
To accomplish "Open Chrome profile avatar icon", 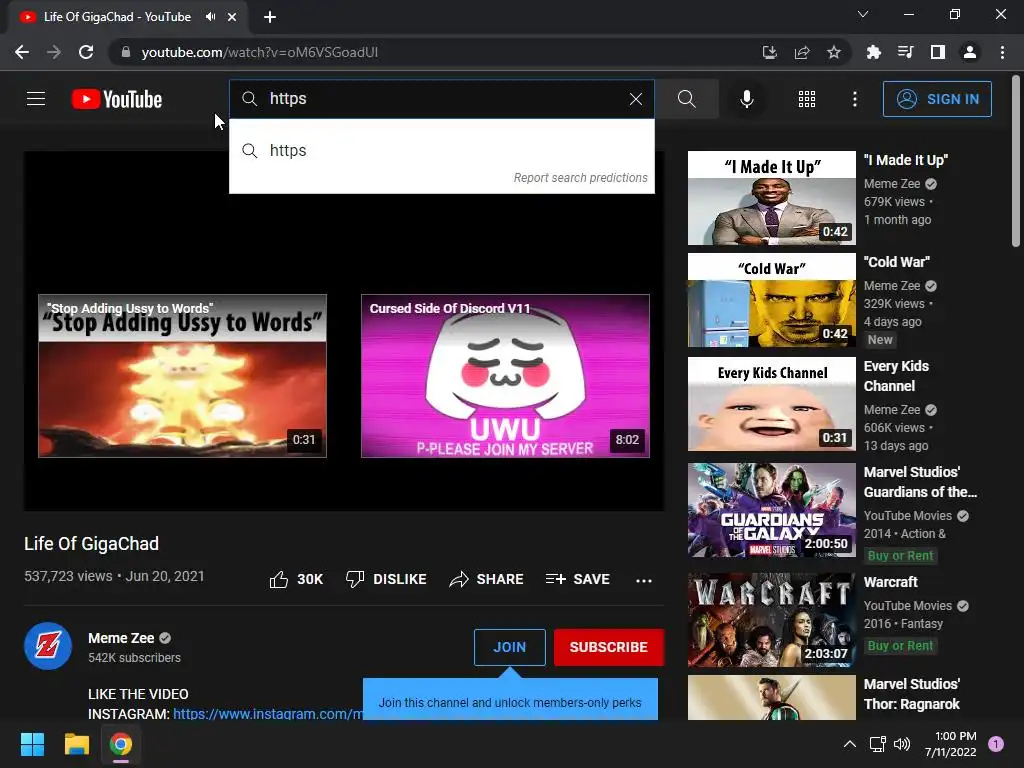I will pos(970,52).
